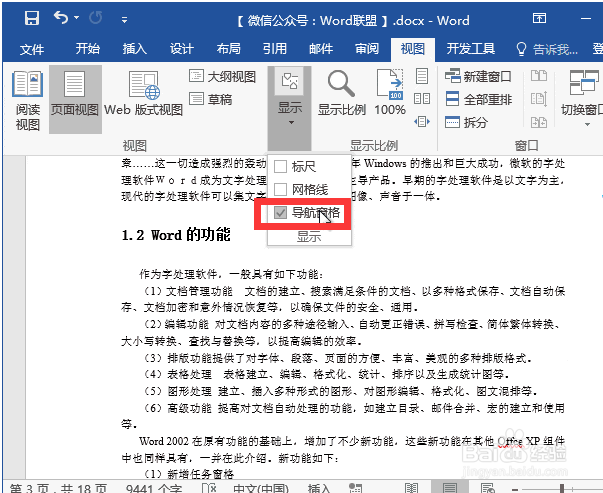Viewport: 603px width, 493px height.
Task: Click 新建窗口 to open a new window
Action: click(478, 76)
